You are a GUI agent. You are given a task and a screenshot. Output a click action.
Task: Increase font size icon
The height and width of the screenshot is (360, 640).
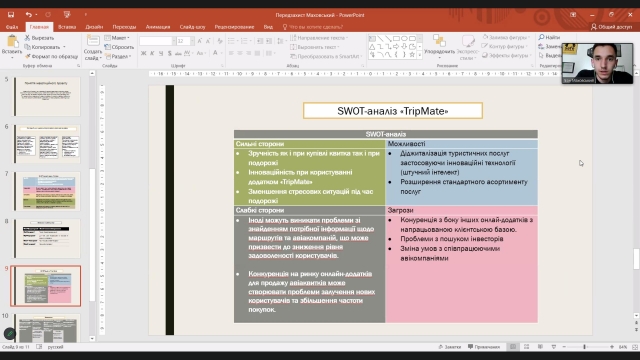(x=200, y=41)
